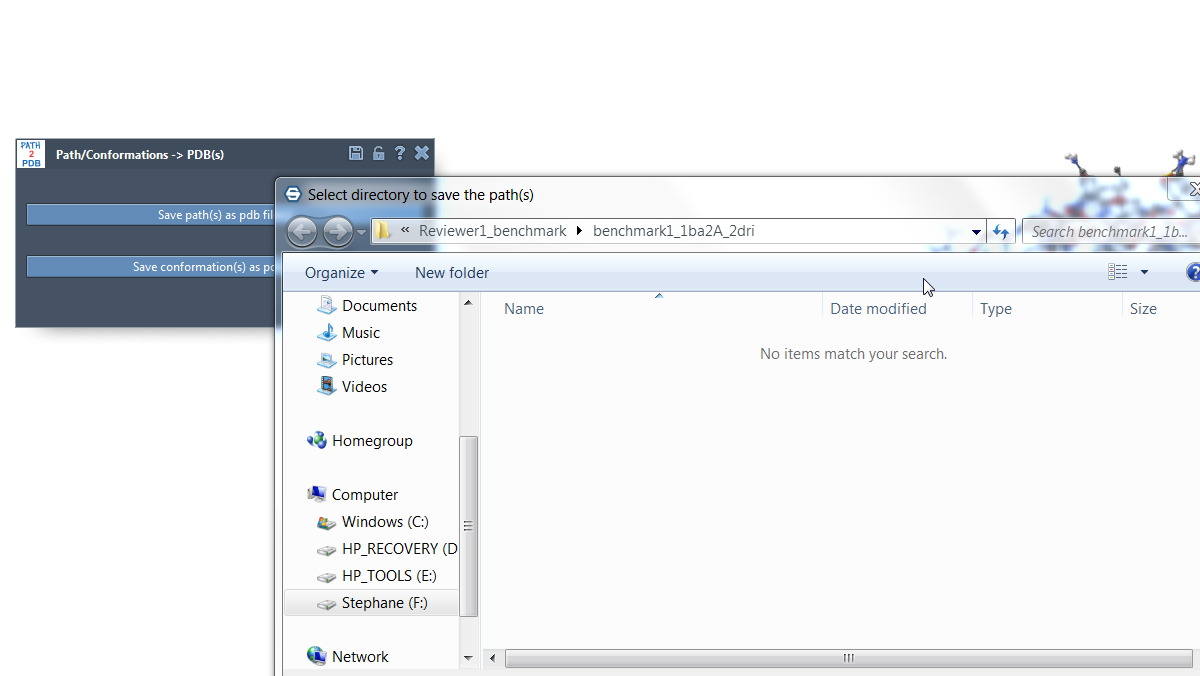This screenshot has width=1200, height=676.
Task: Open the address bar previous locations dropdown
Action: coord(977,232)
